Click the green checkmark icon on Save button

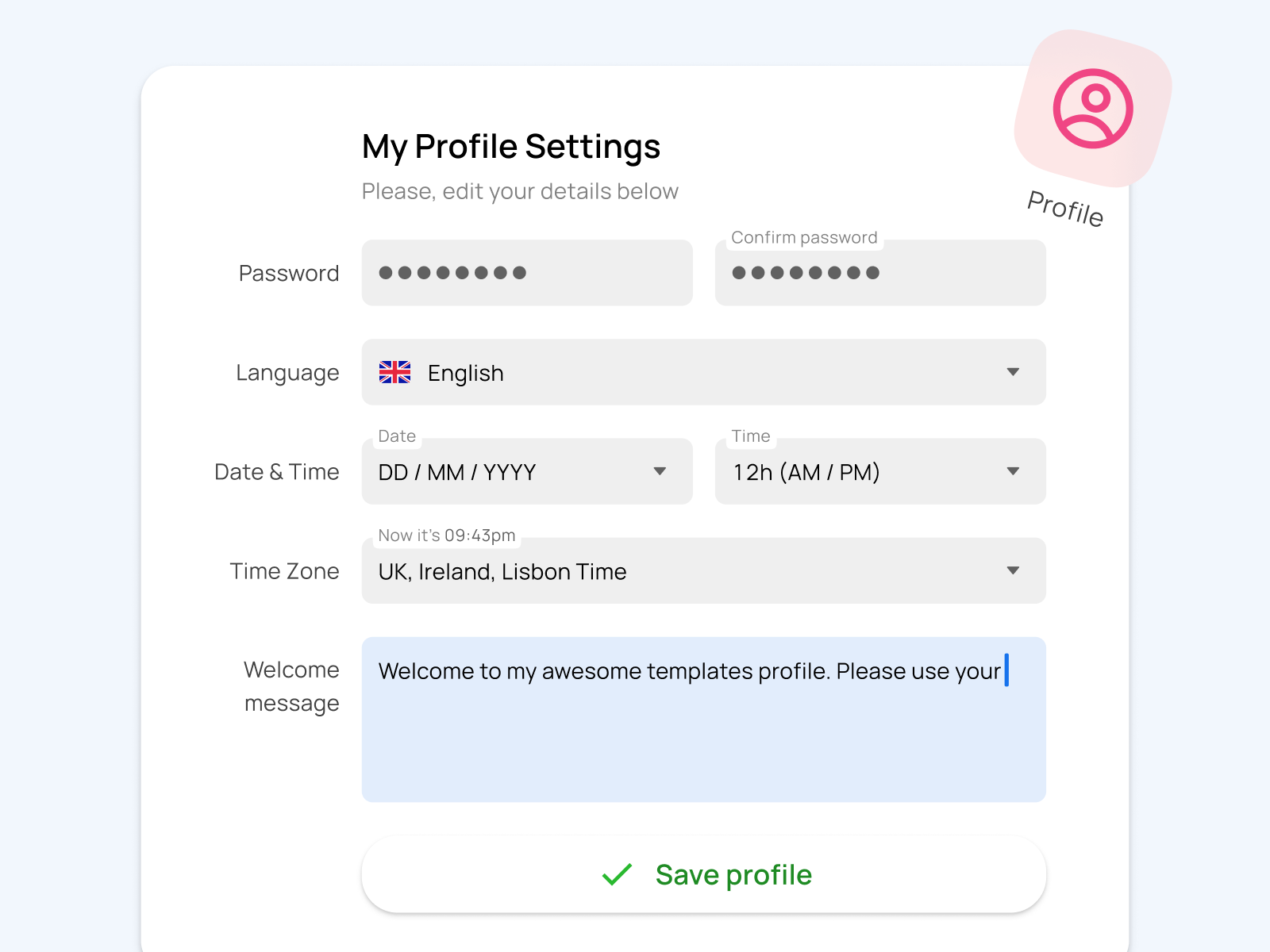tap(617, 874)
